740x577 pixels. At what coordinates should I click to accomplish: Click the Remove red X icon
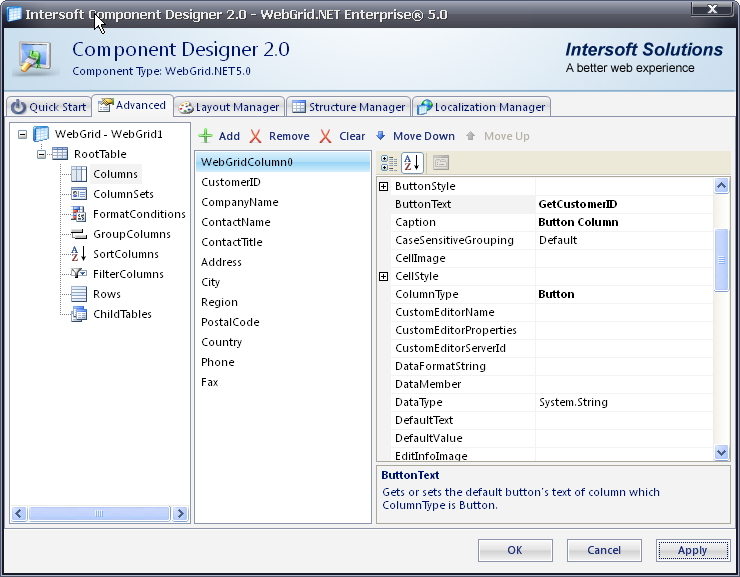pyautogui.click(x=255, y=136)
